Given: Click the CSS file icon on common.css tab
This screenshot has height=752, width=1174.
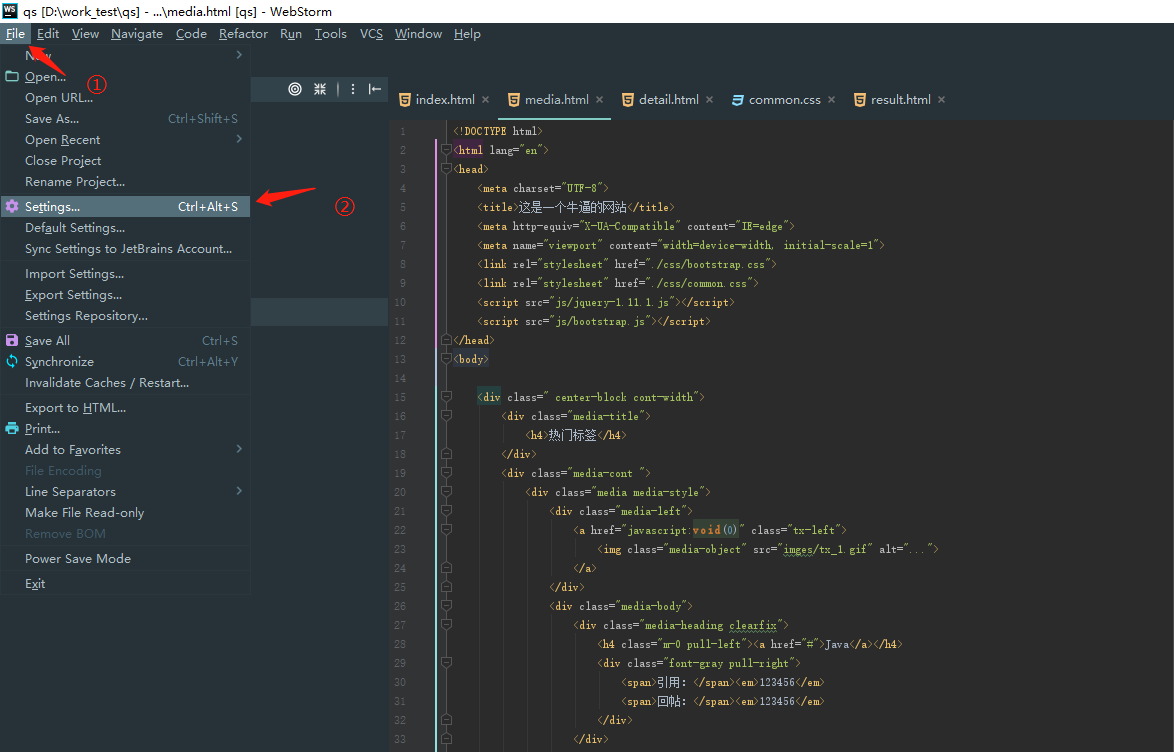Looking at the screenshot, I should coord(737,100).
